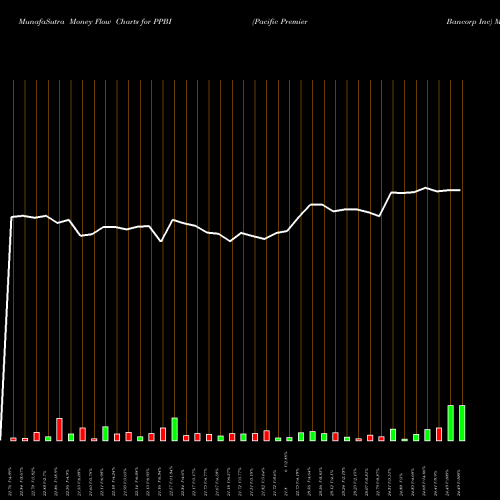
Task: Click the '(Pacific Premier' title text
Action: (280, 22)
